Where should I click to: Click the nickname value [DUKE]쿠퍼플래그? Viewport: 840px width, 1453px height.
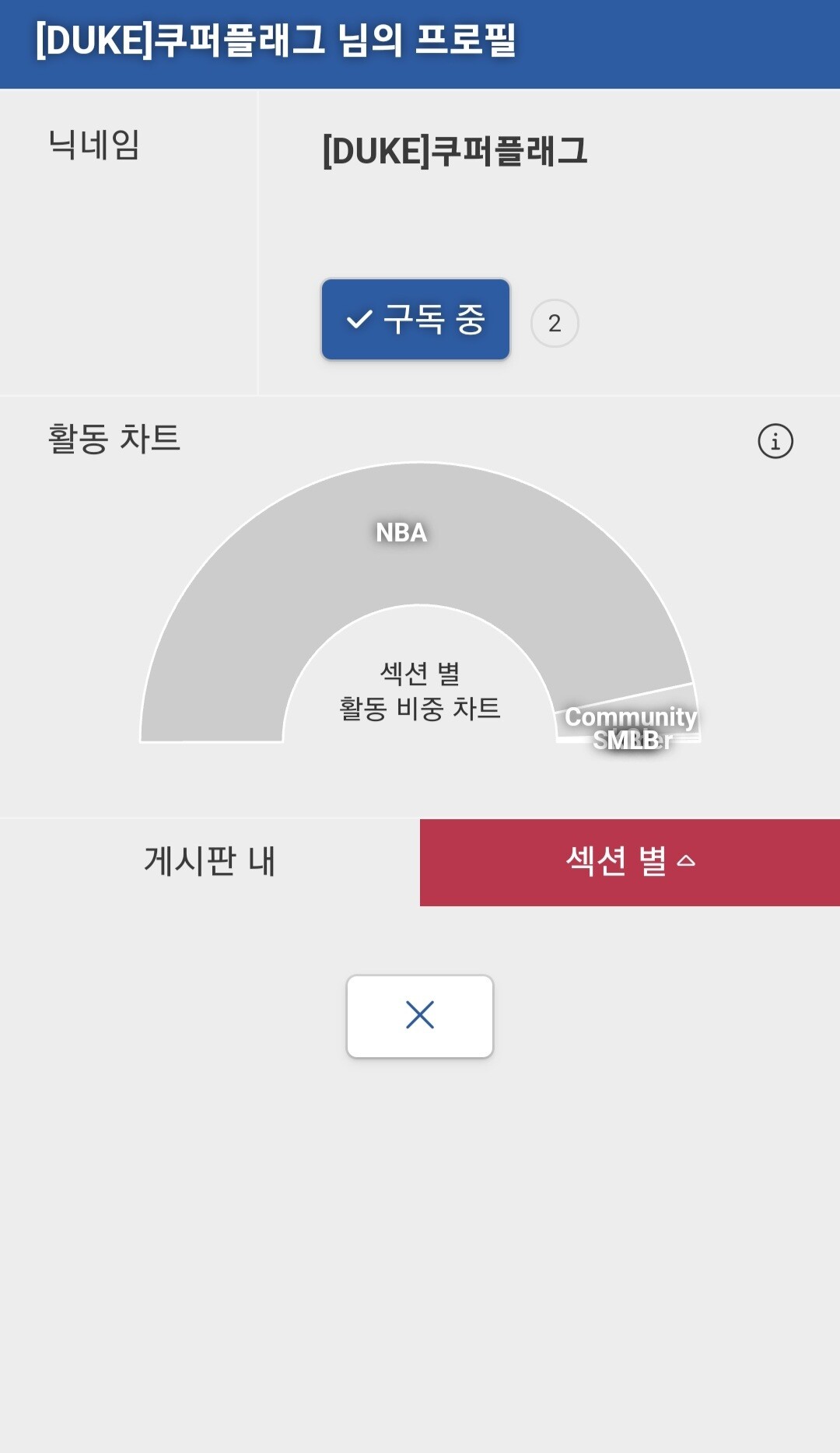pos(455,151)
